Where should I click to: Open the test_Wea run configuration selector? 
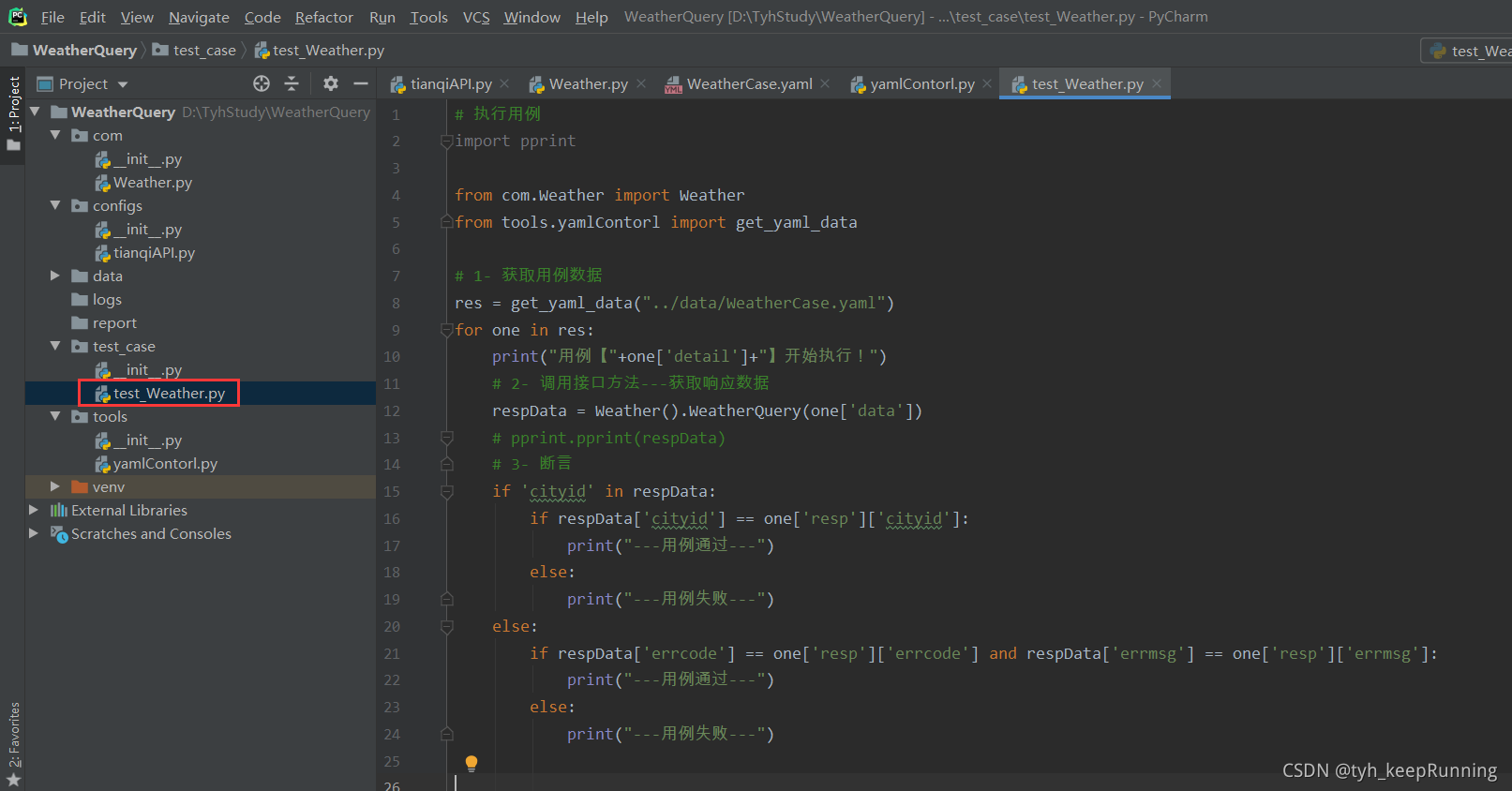coord(1468,51)
